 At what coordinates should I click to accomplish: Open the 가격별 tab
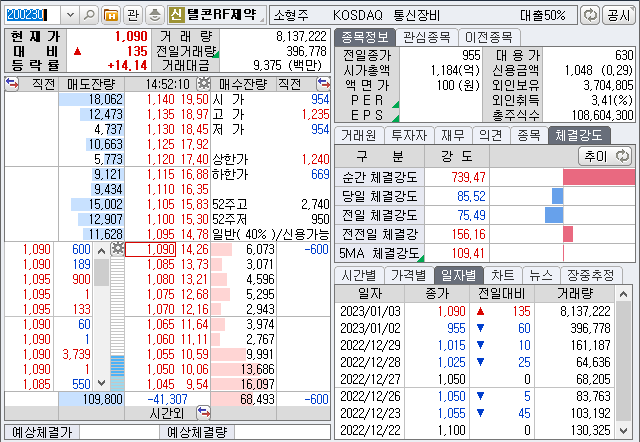[409, 275]
